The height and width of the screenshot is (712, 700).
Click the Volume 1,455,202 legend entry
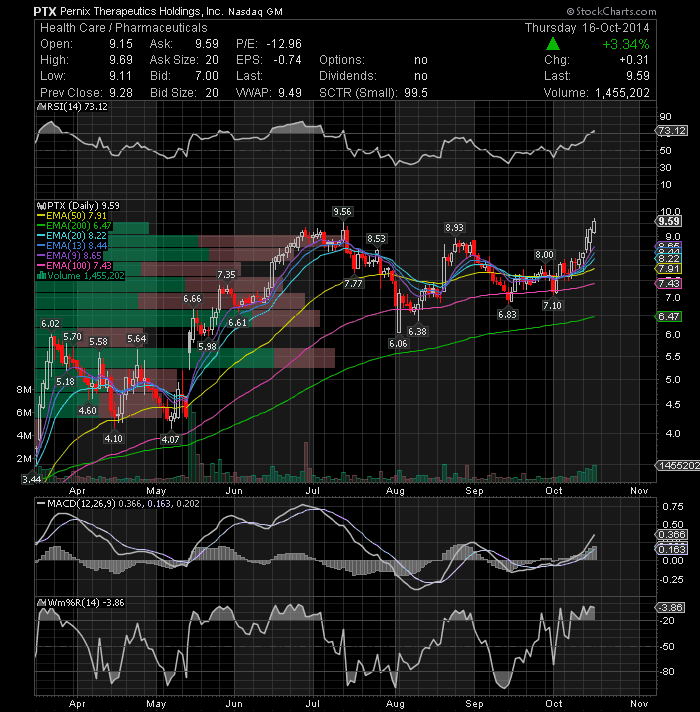pyautogui.click(x=86, y=276)
